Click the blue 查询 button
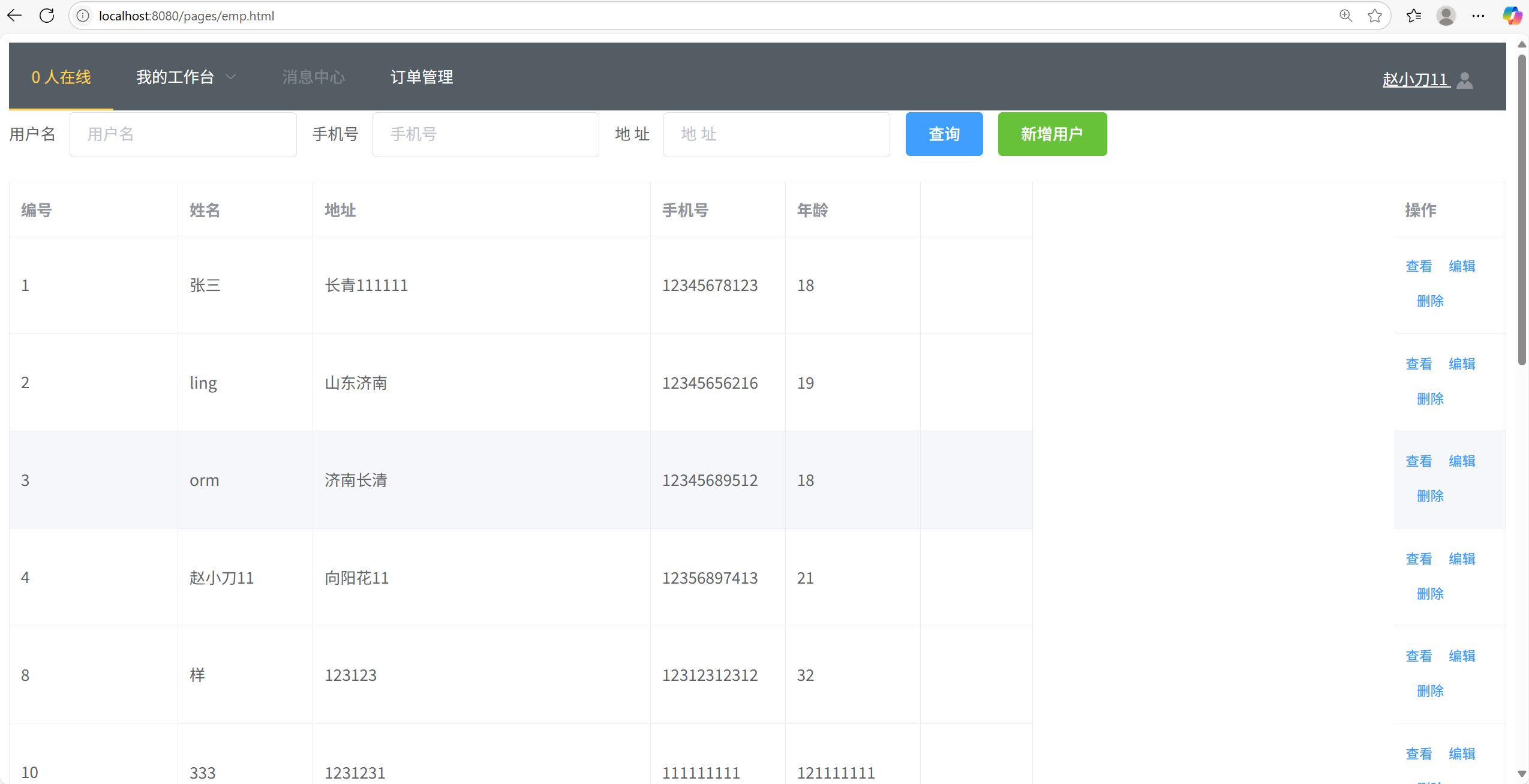 (x=944, y=134)
